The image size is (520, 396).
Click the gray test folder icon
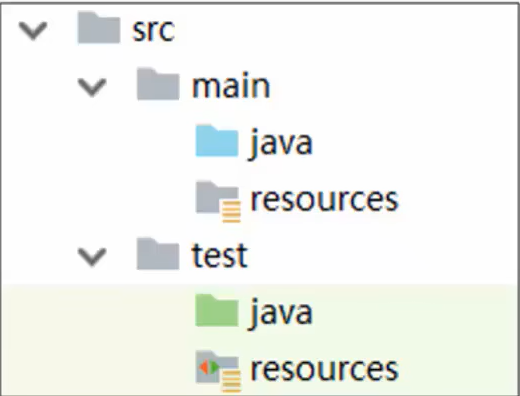click(x=158, y=254)
